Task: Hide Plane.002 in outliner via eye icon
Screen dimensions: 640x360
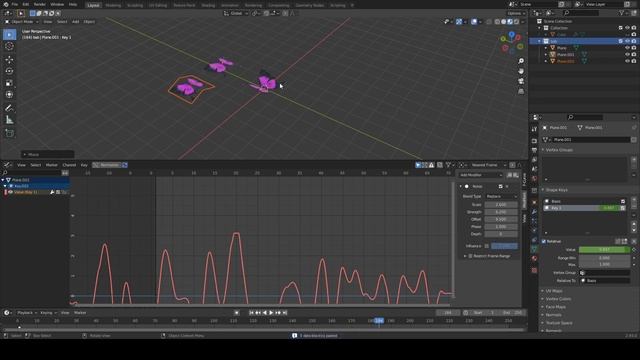Action: pyautogui.click(x=627, y=61)
